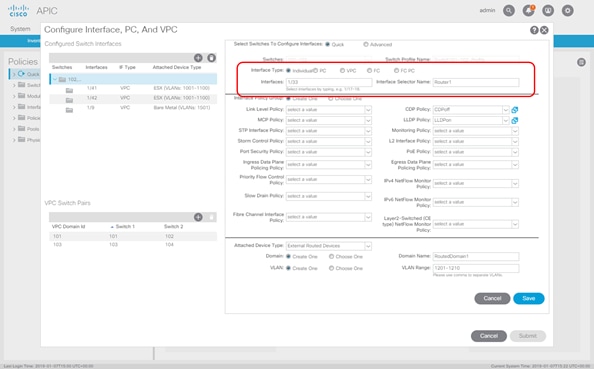The height and width of the screenshot is (369, 594).
Task: Click the Interface Selector Name field
Action: tap(476, 82)
